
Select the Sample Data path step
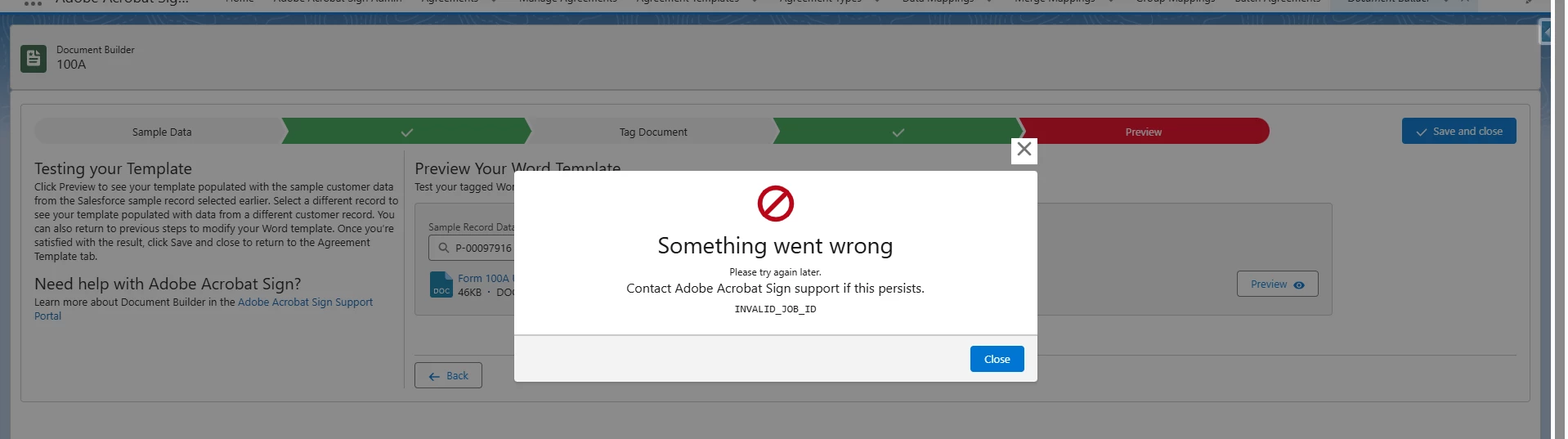162,132
